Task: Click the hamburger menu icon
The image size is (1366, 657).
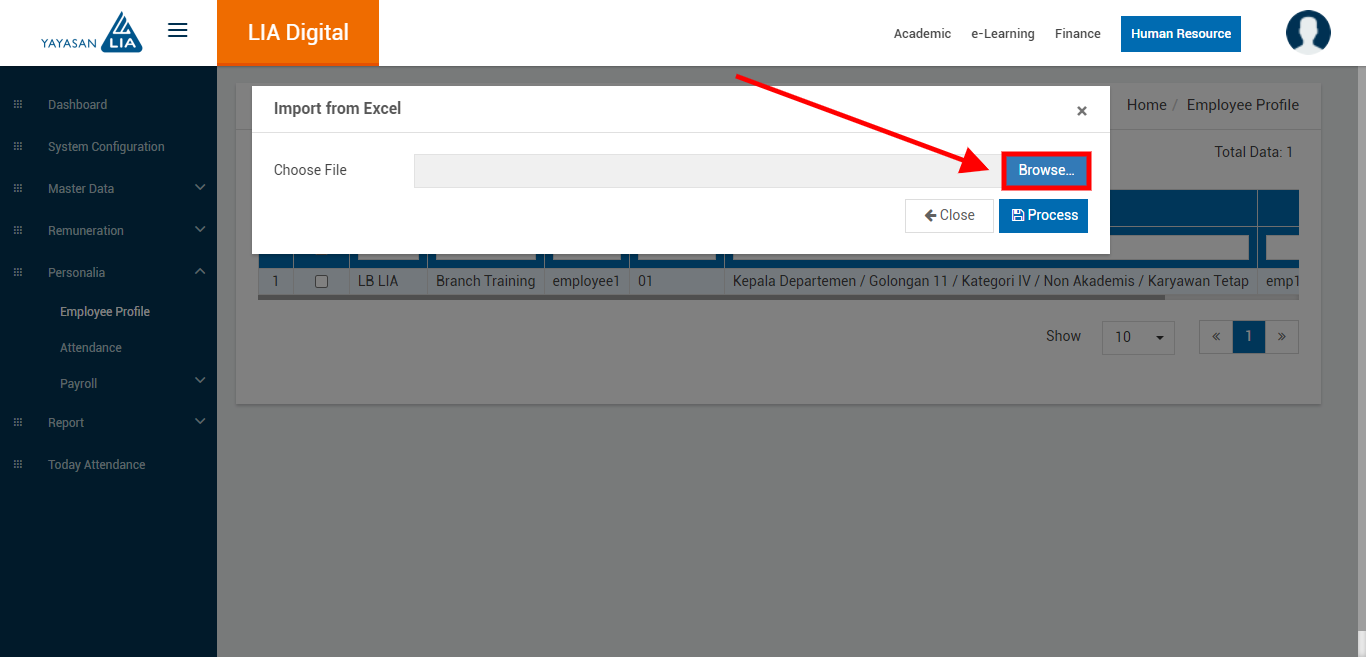Action: 178,31
